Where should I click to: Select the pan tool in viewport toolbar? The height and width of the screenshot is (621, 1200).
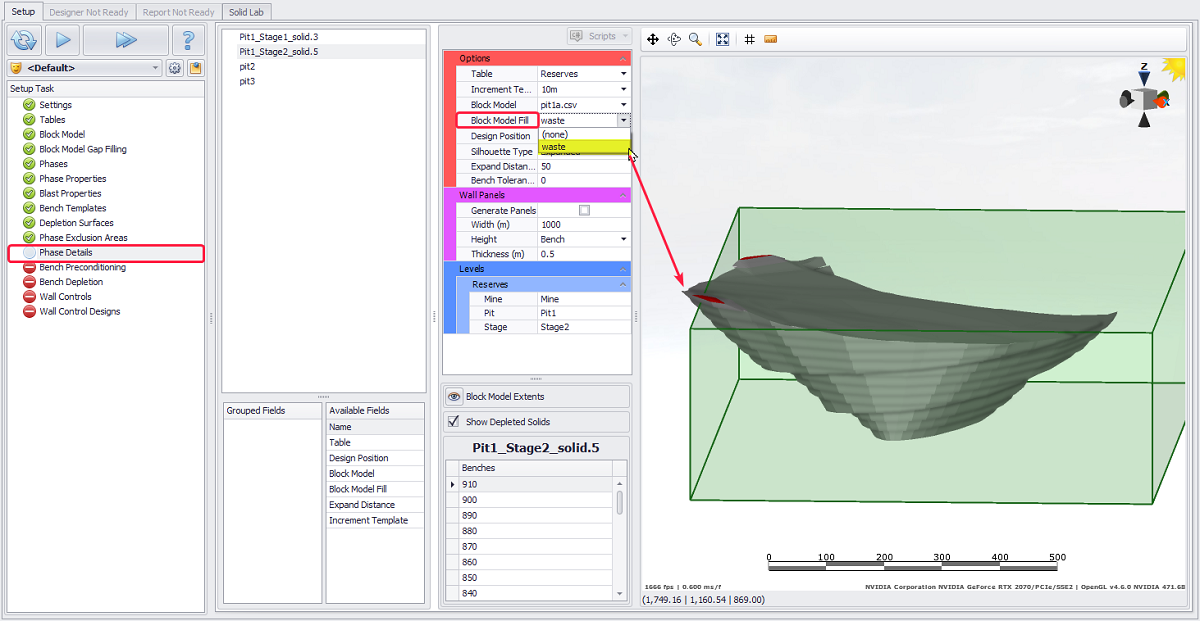(653, 39)
